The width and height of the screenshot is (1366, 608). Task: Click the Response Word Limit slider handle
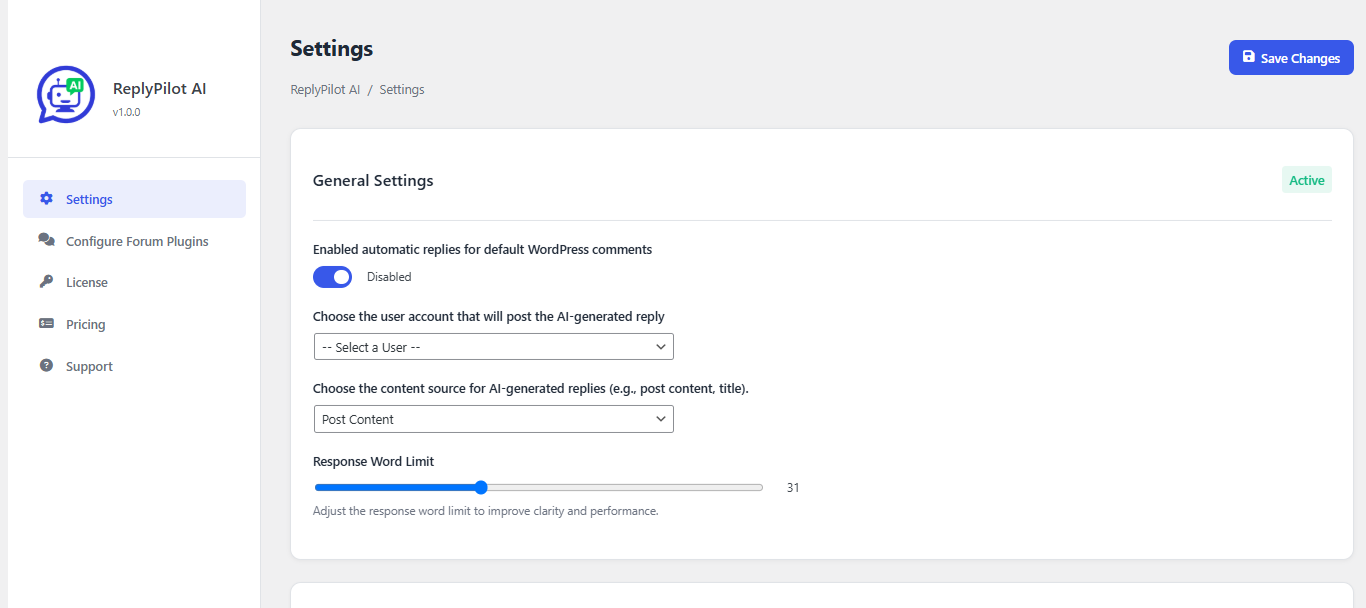tap(481, 488)
